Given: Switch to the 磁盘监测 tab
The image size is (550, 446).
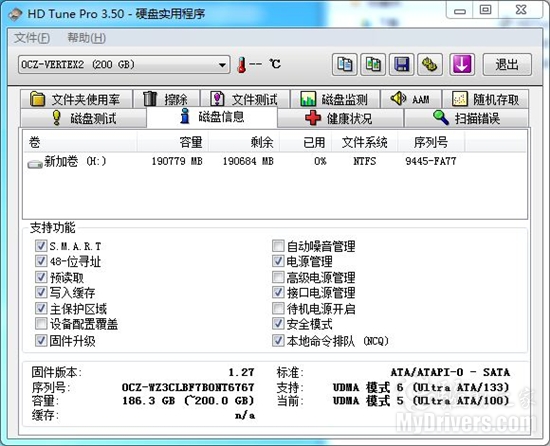Looking at the screenshot, I should pos(335,99).
